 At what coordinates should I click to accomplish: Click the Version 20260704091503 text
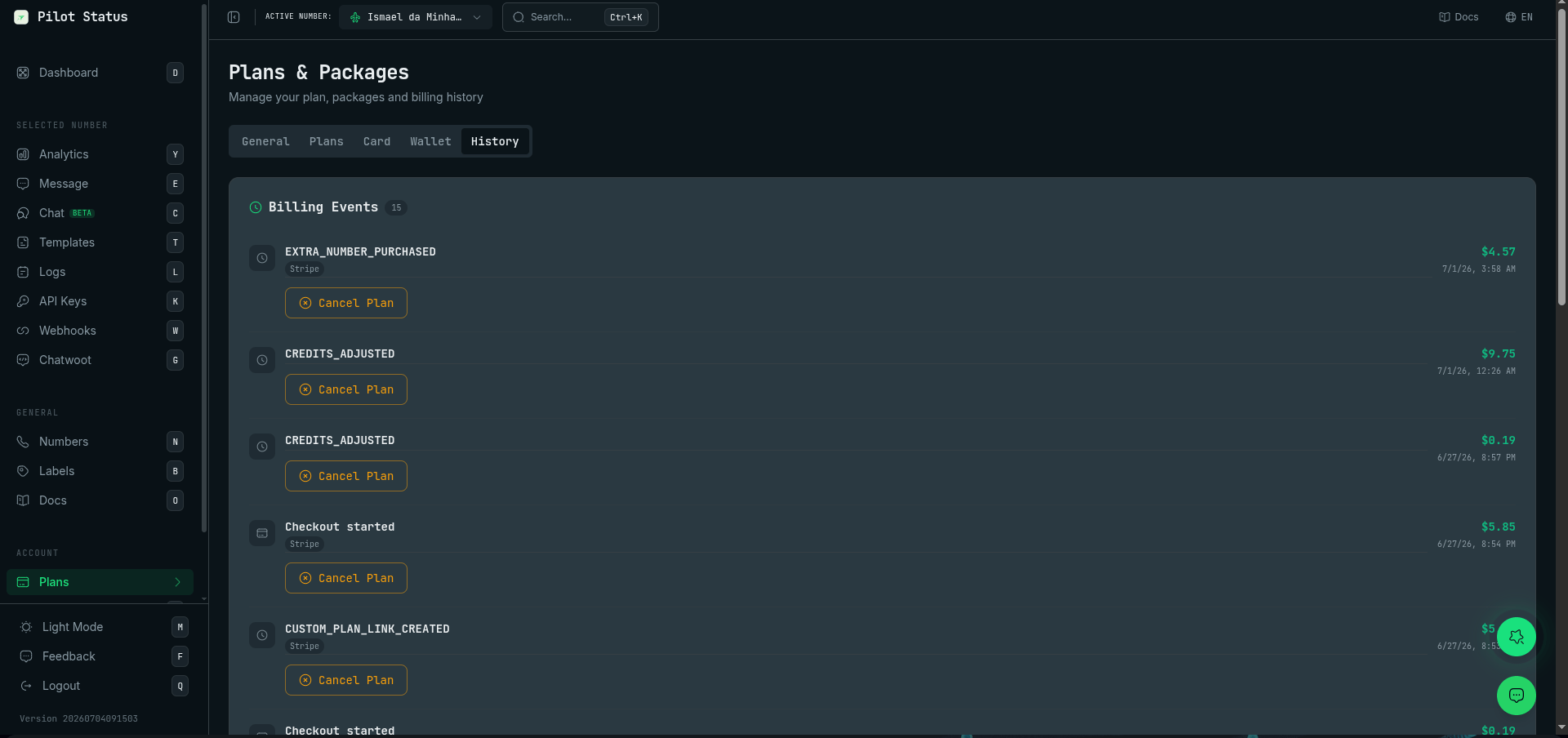click(78, 719)
